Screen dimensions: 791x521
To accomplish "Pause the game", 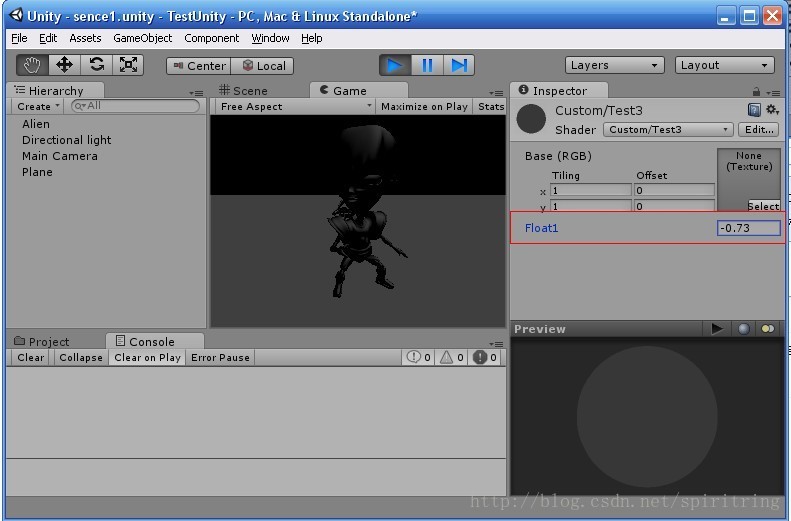I will tap(427, 65).
